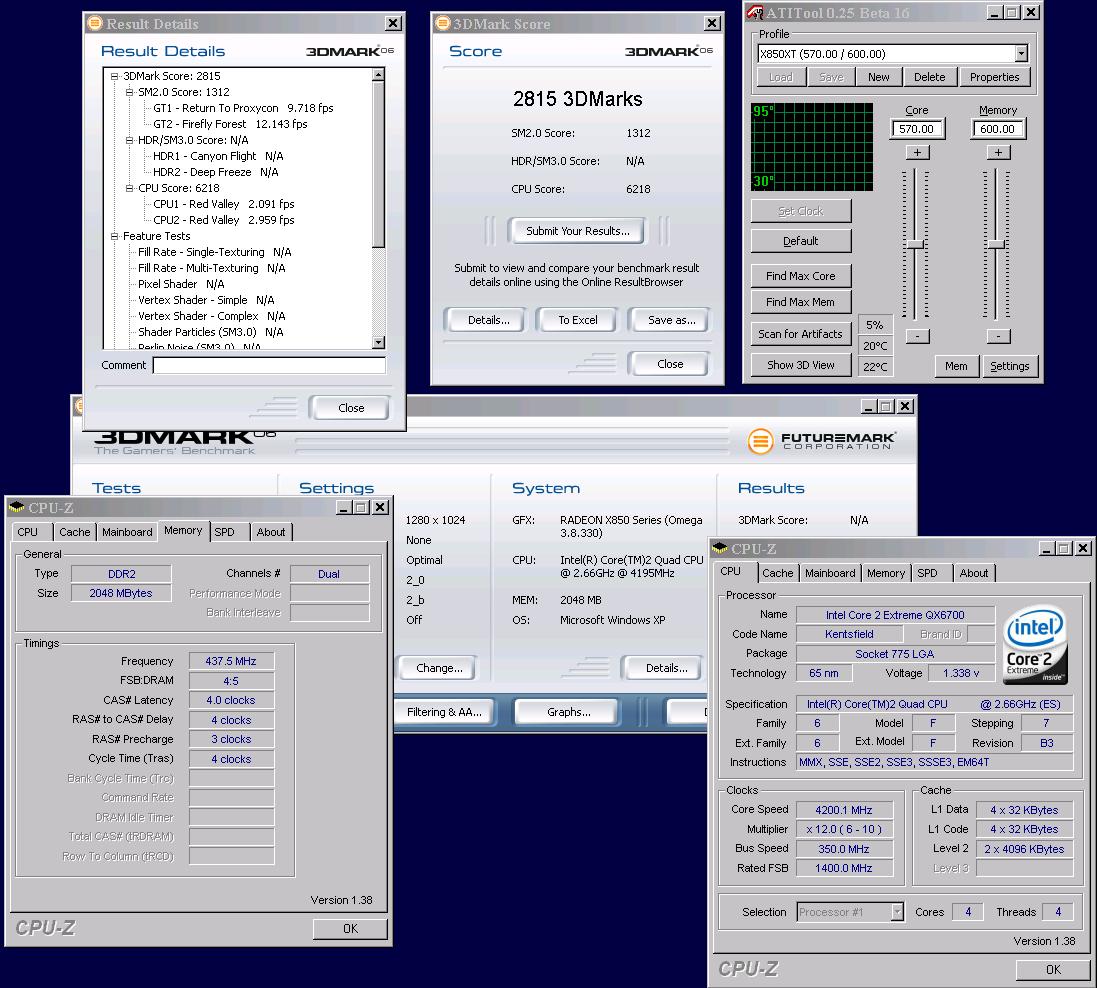Click the Memory clock slider handle
Image resolution: width=1097 pixels, height=988 pixels.
pos(997,244)
